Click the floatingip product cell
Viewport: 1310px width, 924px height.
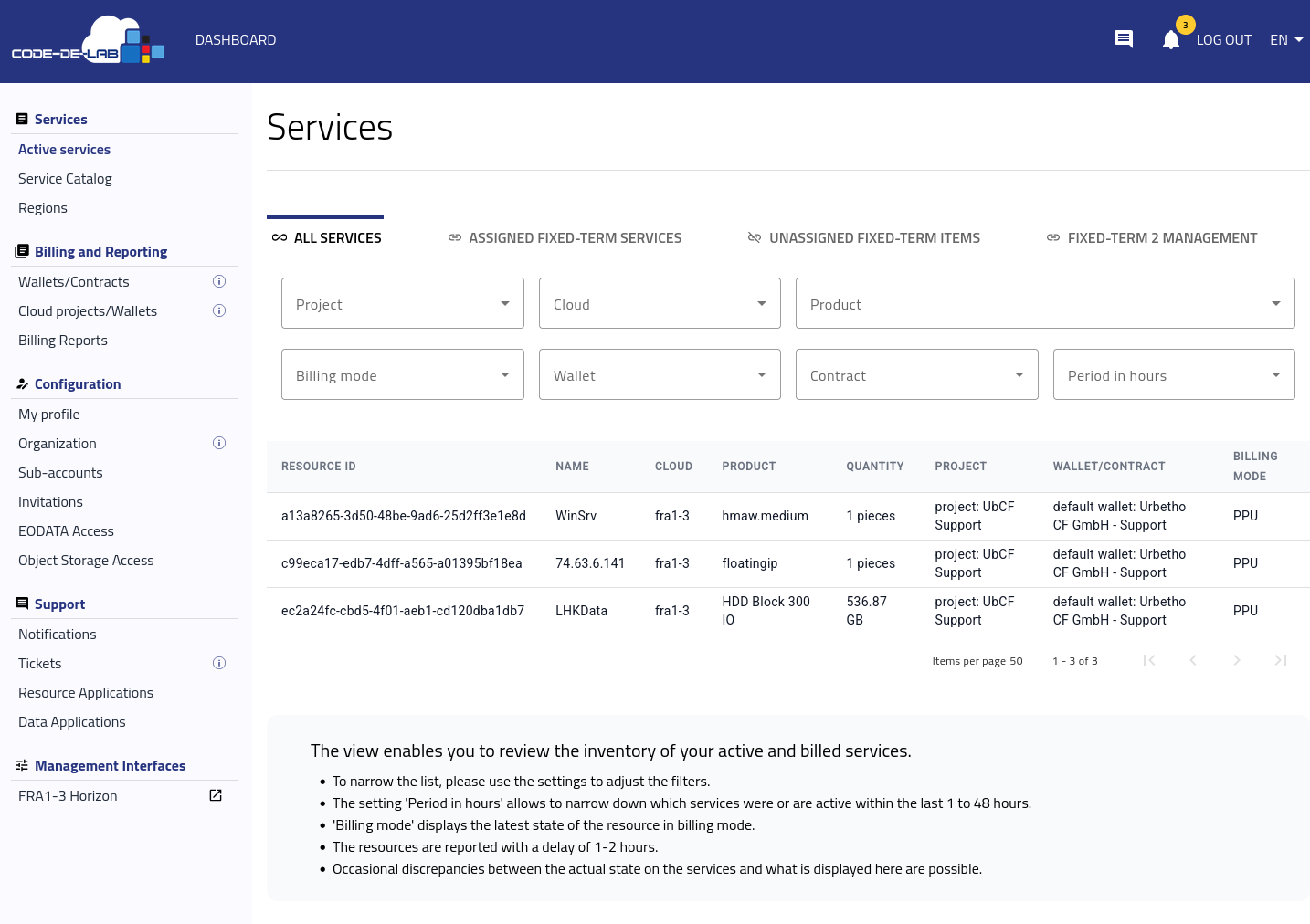pos(750,563)
